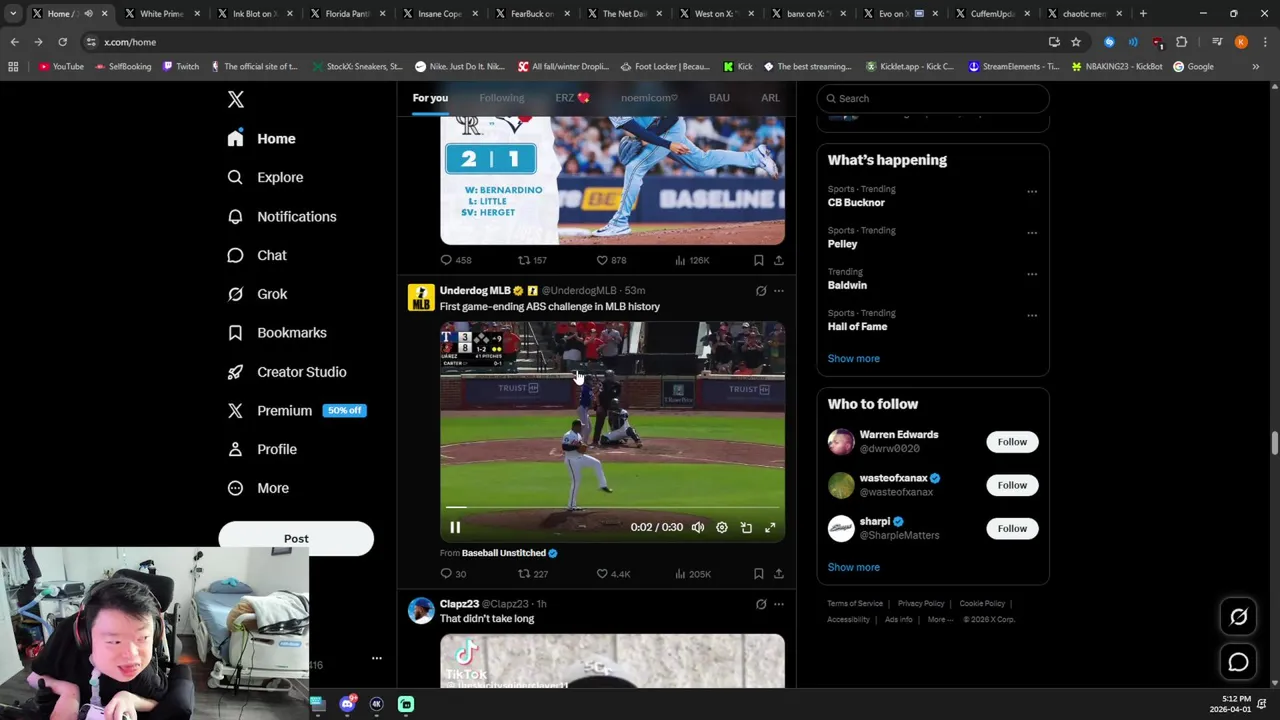The image size is (1280, 720).
Task: Switch to the For you tab
Action: [x=430, y=98]
